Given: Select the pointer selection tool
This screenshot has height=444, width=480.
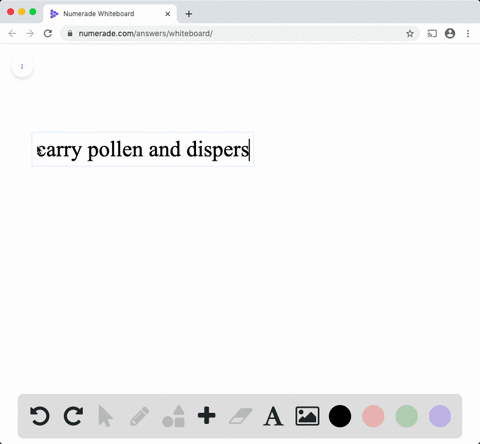Looking at the screenshot, I should coord(106,416).
